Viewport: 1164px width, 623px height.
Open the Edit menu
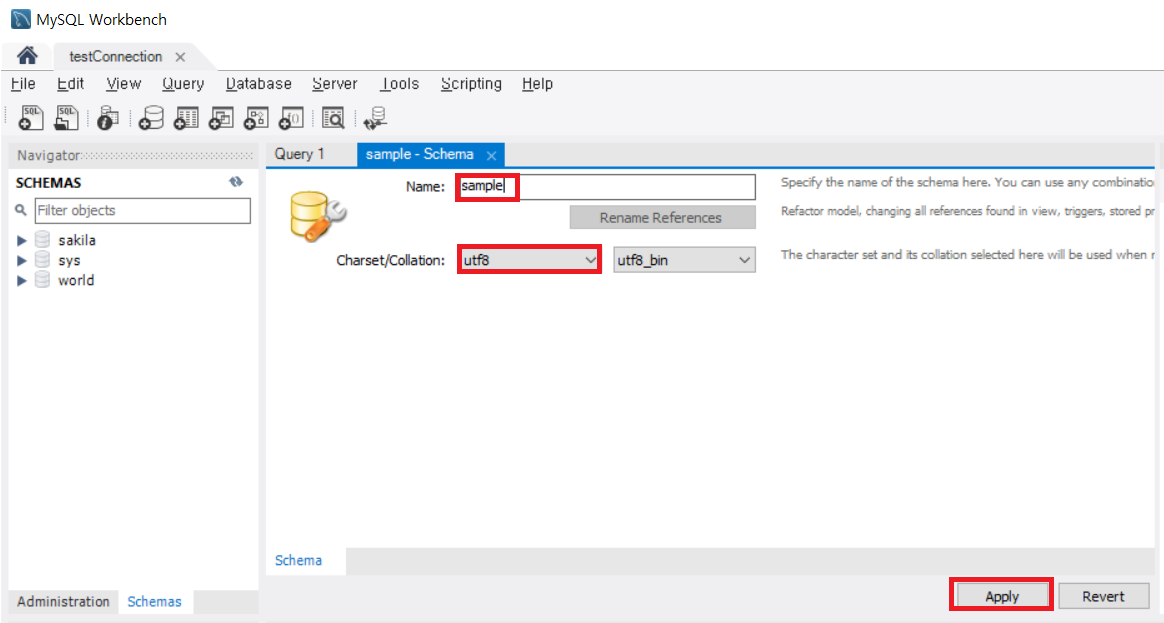click(71, 84)
